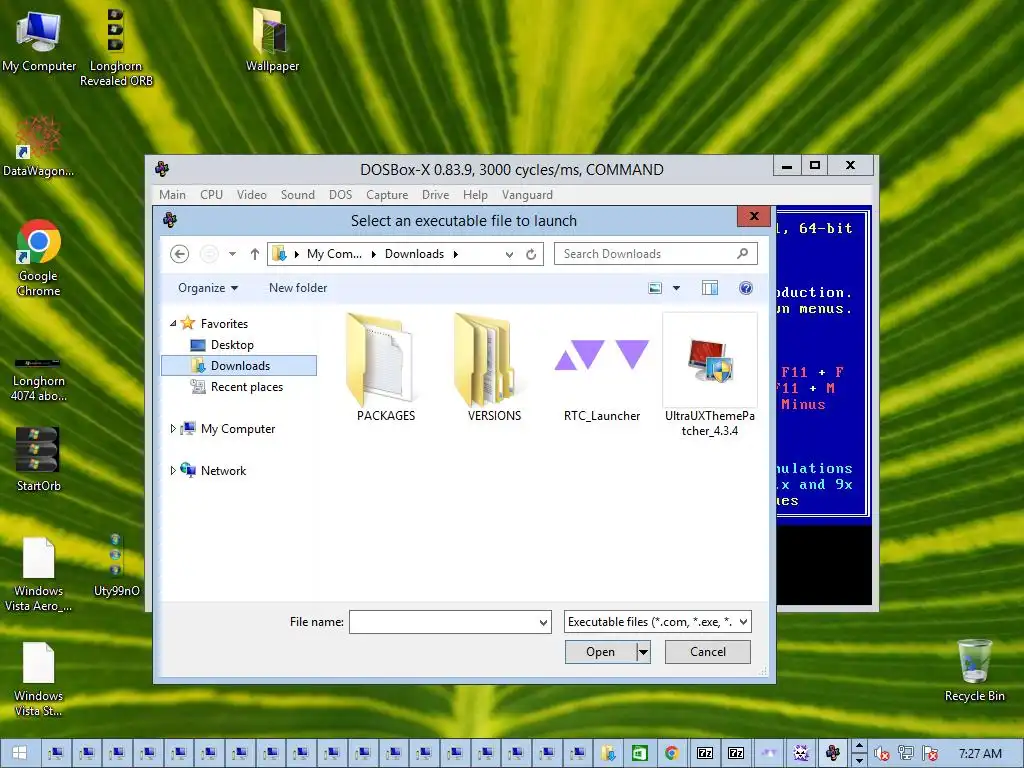Image resolution: width=1024 pixels, height=768 pixels.
Task: Click New folder
Action: coord(298,288)
